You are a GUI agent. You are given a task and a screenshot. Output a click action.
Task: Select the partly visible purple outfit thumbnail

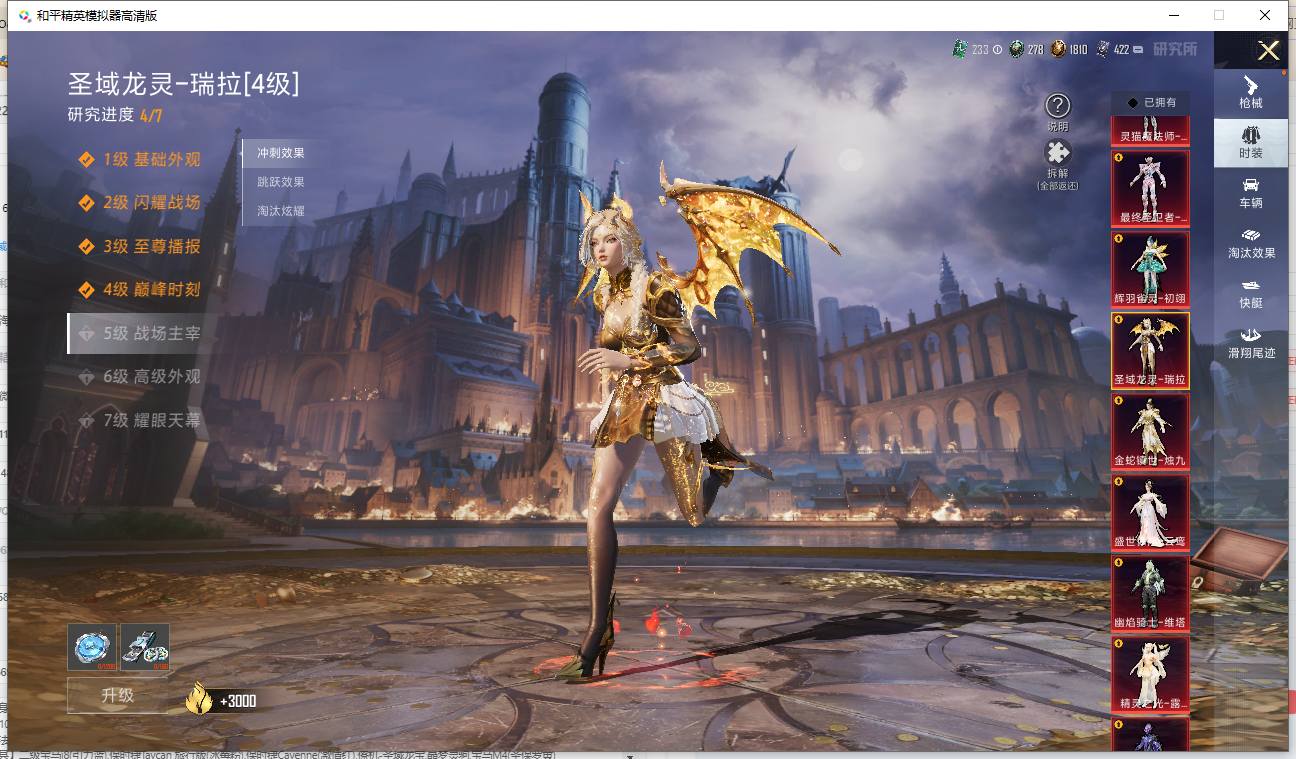[1151, 733]
